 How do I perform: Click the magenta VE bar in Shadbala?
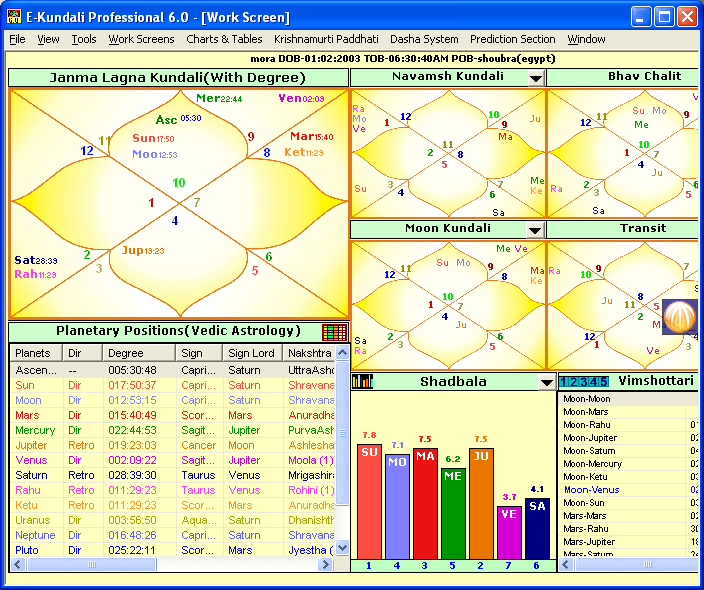(x=509, y=533)
